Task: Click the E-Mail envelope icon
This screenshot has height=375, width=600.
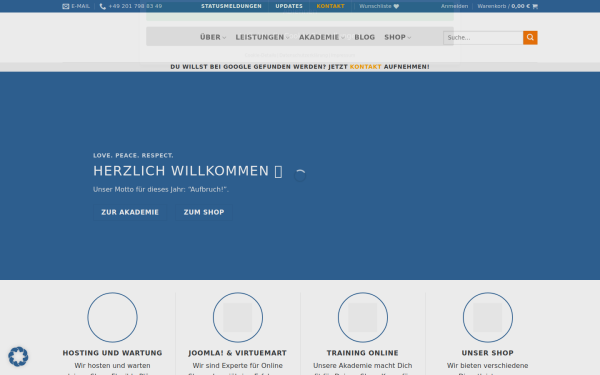Action: (65, 6)
